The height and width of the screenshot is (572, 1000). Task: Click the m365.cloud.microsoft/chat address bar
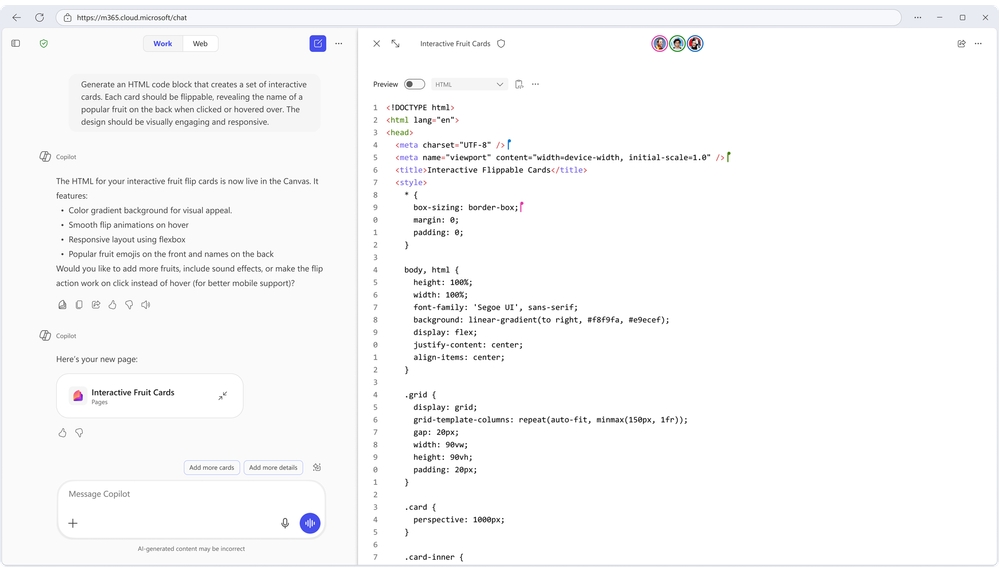point(478,18)
